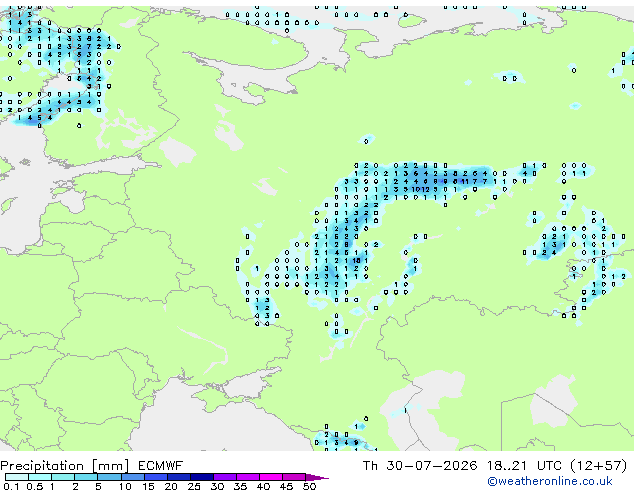Click the '0.5' legend scale label
634x490 pixels.
pos(34,486)
